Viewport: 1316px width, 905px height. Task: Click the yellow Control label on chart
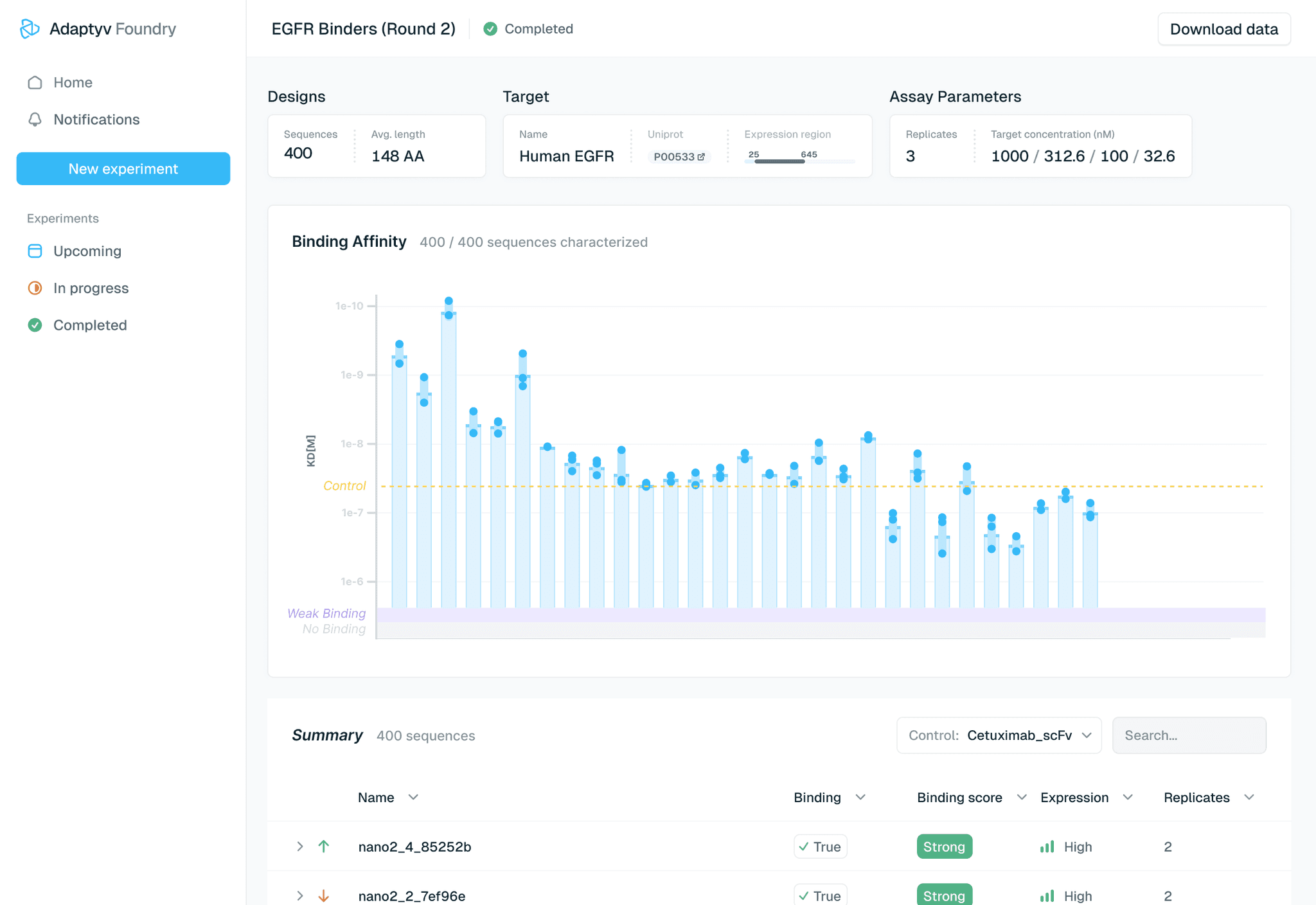pos(344,486)
